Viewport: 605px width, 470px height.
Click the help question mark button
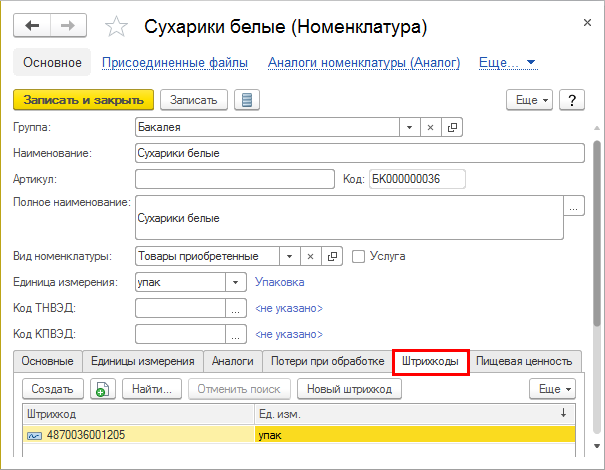(571, 100)
